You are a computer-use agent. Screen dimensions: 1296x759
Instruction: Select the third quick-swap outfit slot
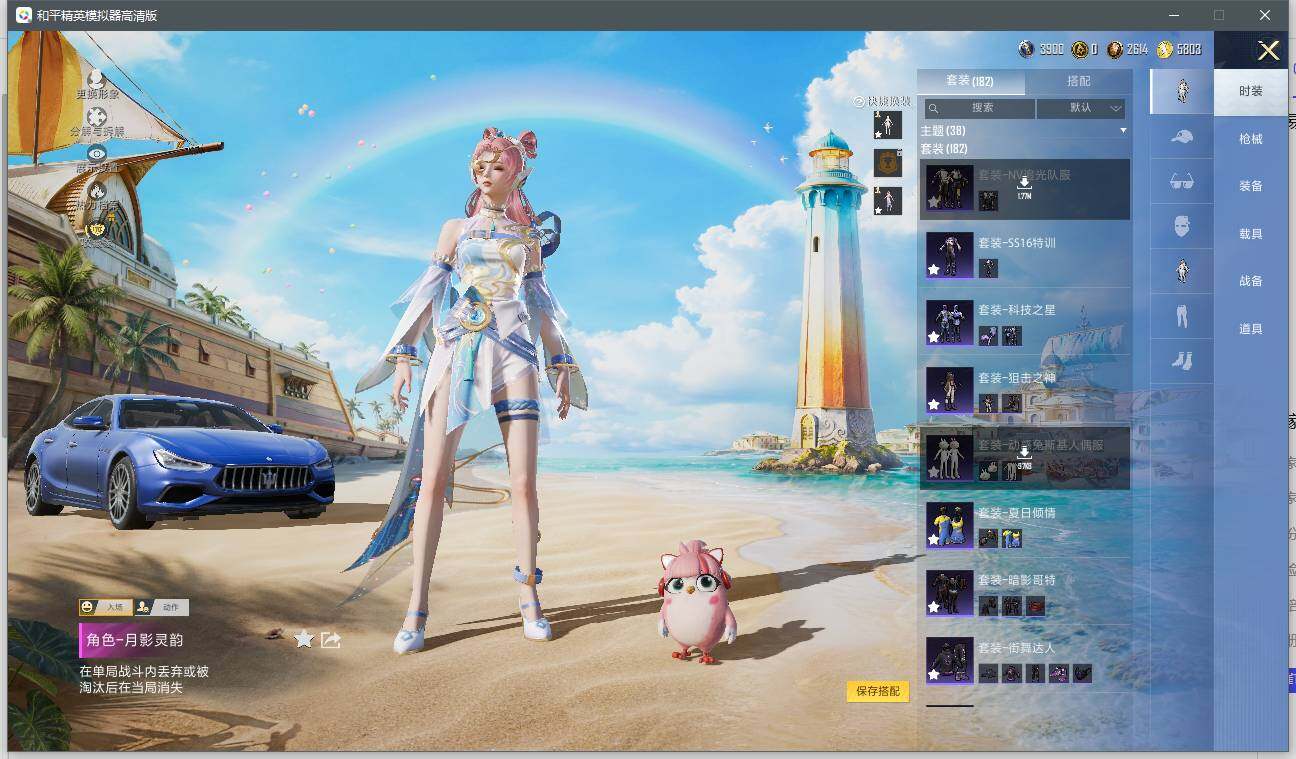point(888,200)
